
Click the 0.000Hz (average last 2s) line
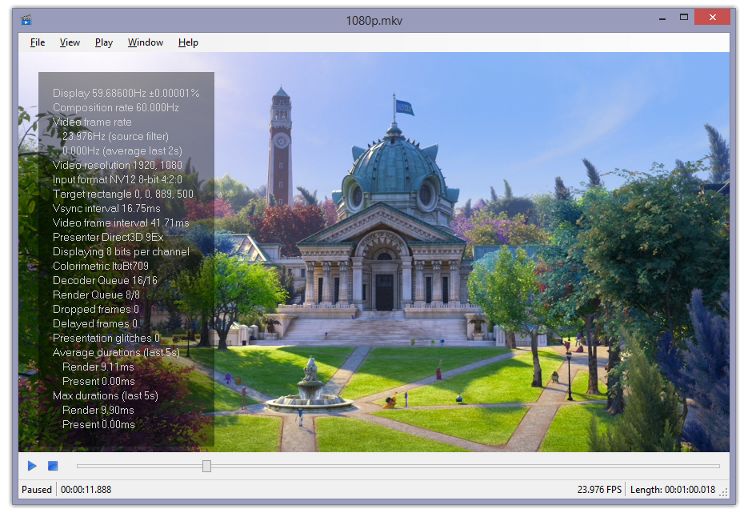(x=122, y=151)
